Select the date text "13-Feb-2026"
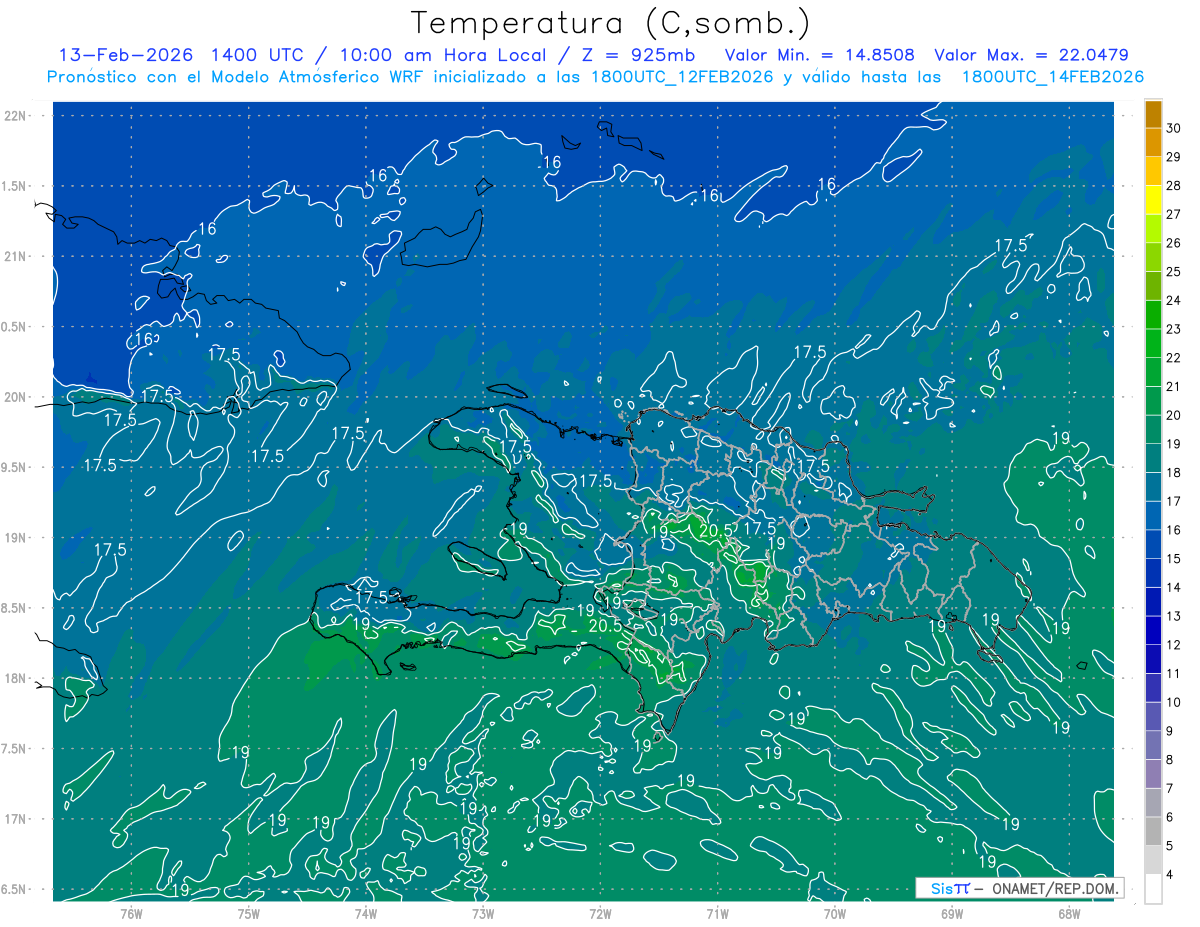Viewport: 1200px width, 927px height. 125,55
